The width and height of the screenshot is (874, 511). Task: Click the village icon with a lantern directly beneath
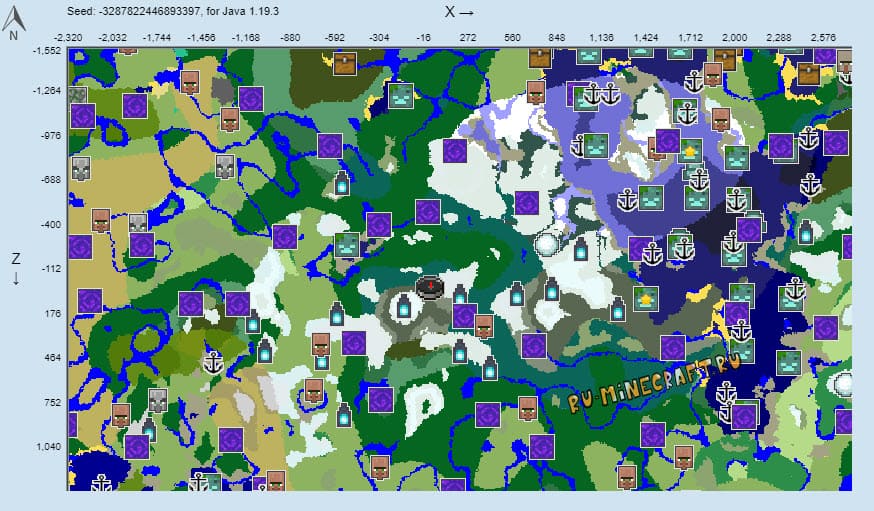(321, 345)
